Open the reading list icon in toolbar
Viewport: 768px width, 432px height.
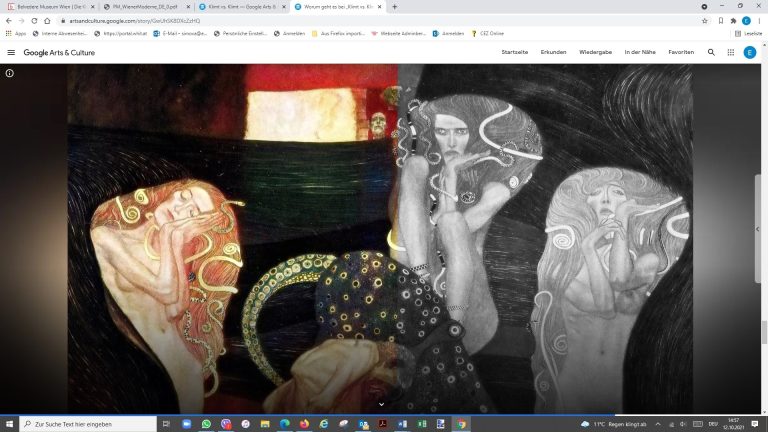[720, 21]
